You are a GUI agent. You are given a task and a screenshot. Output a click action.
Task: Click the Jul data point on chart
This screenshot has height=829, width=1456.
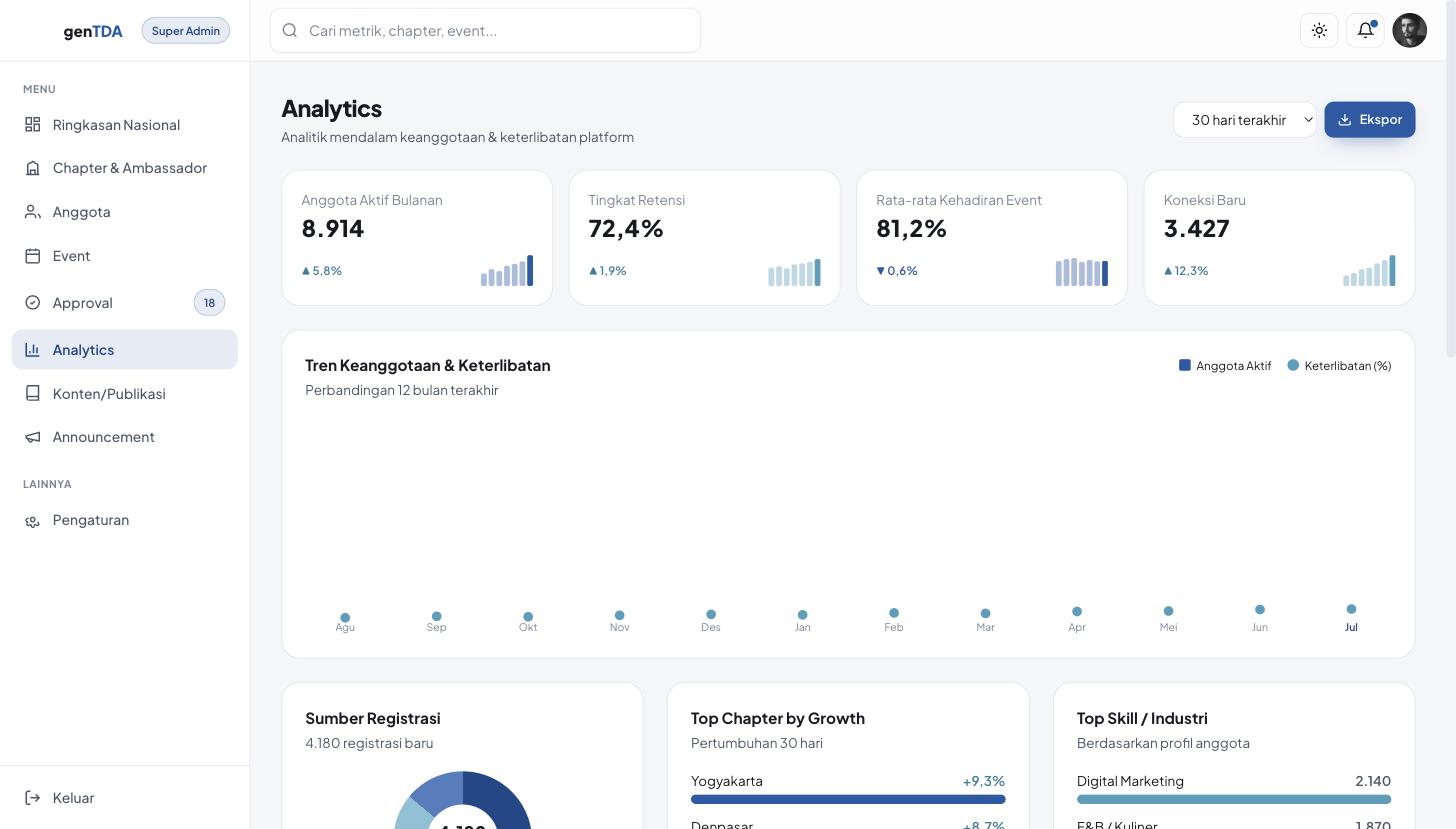pos(1351,609)
